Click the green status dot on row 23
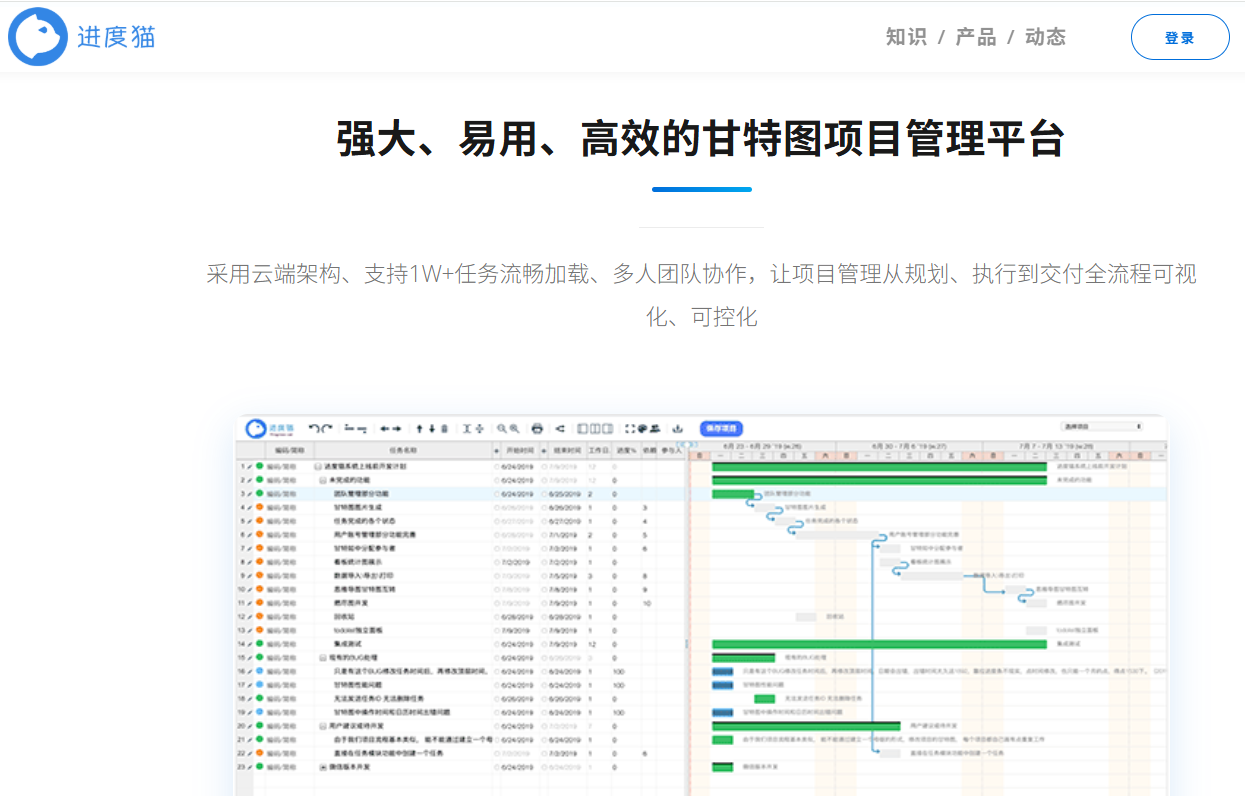 259,767
